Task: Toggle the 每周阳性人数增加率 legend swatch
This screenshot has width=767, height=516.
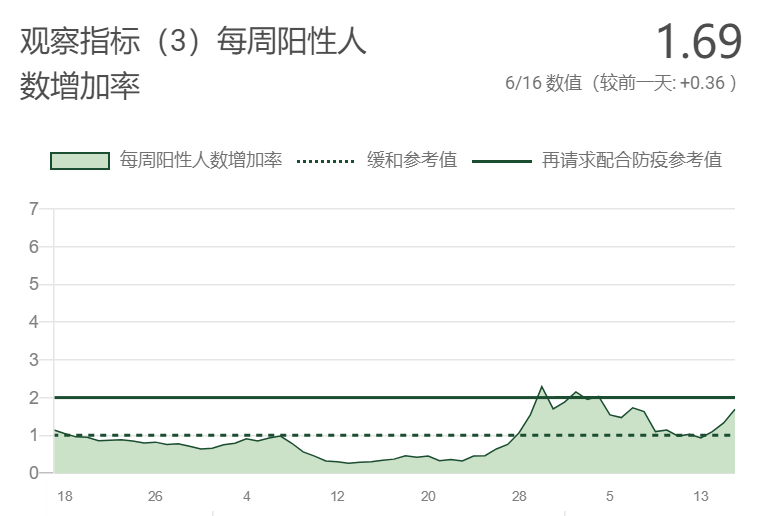Action: 80,161
